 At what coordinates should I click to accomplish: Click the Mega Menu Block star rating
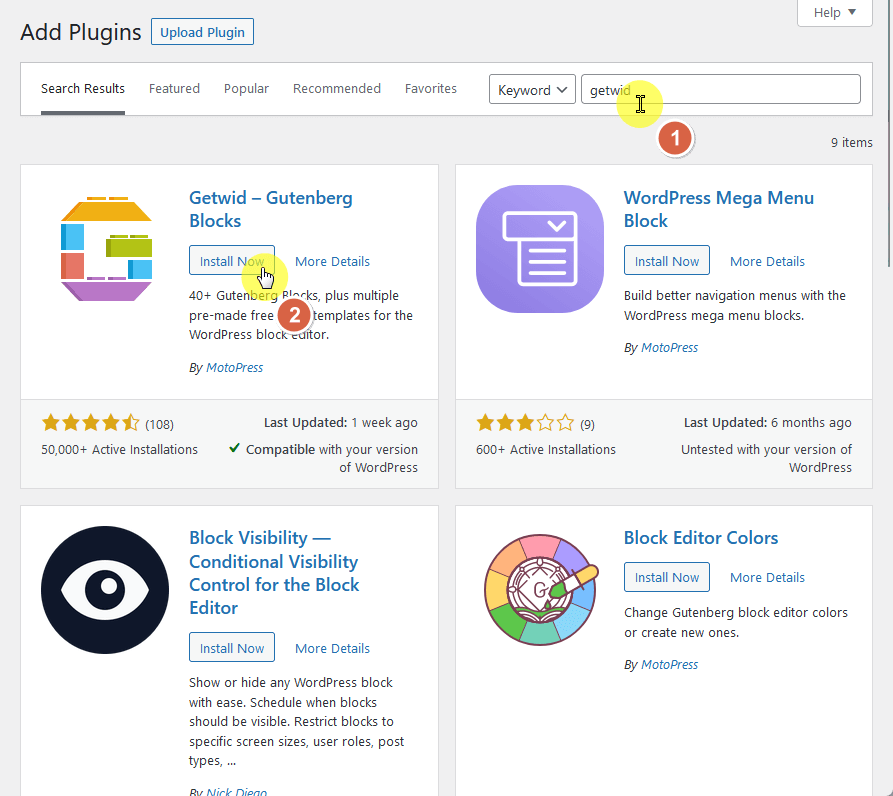pos(525,423)
